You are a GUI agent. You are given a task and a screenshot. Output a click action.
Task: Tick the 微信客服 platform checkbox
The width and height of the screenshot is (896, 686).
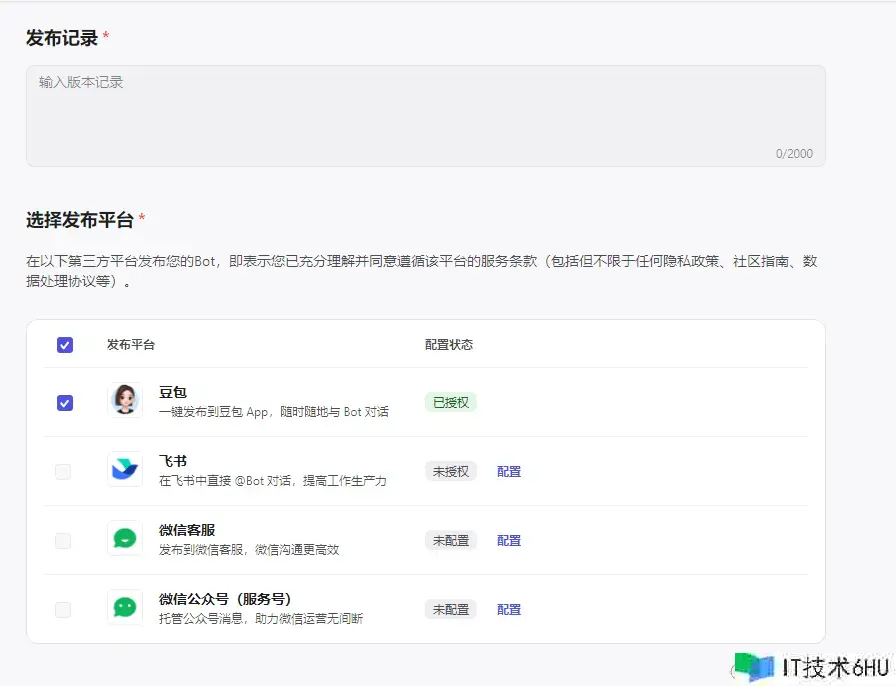click(63, 541)
